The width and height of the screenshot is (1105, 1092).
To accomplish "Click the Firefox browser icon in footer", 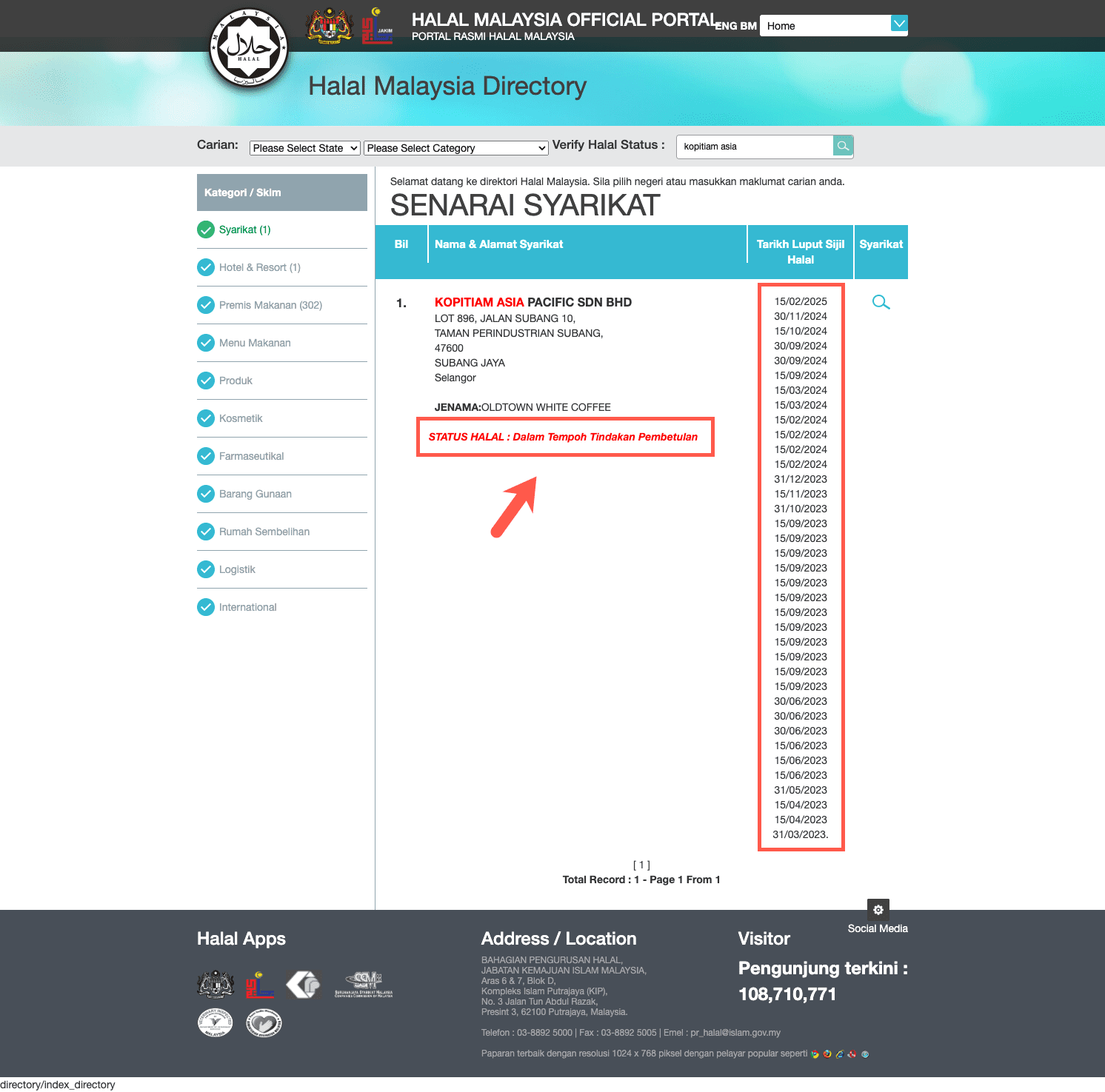I will tap(827, 1054).
